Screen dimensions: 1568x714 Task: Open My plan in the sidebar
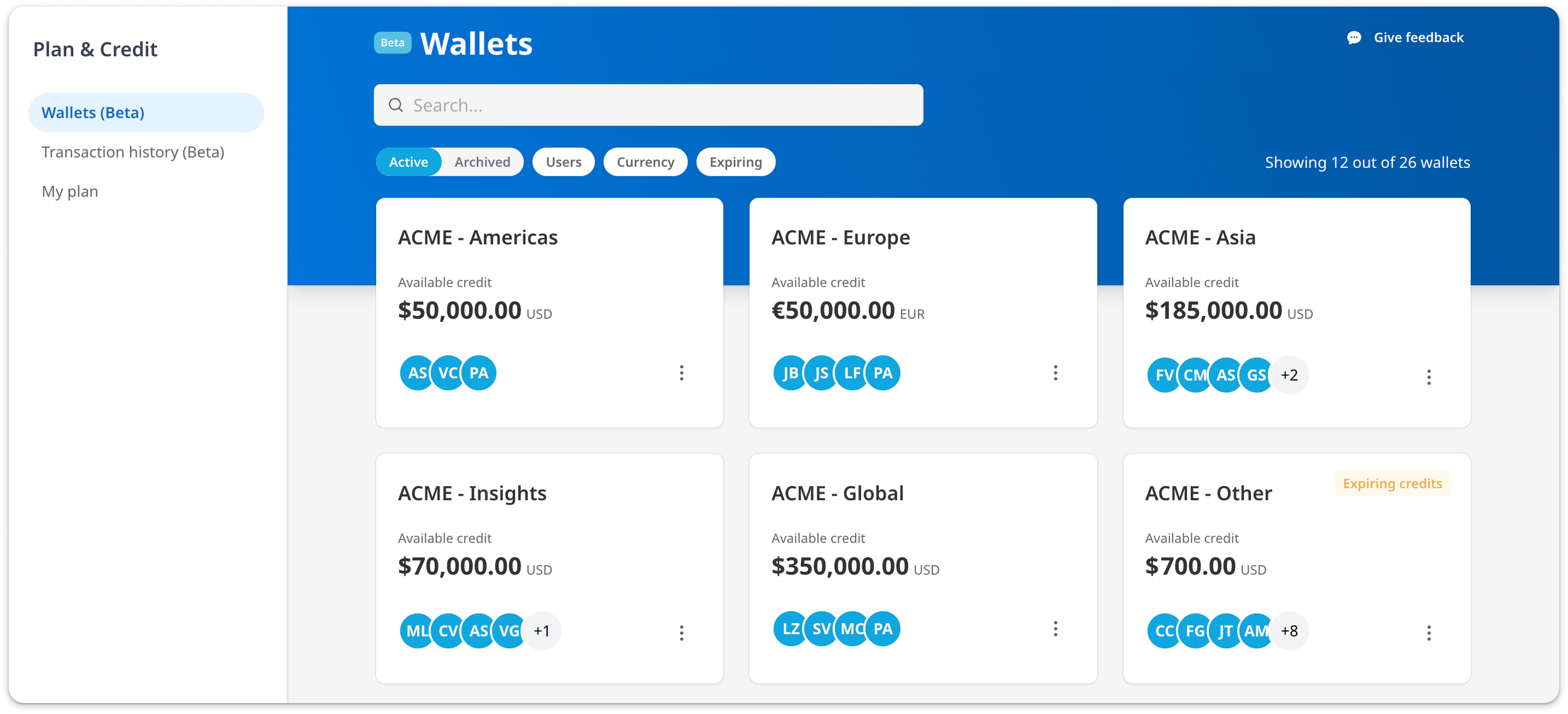[70, 192]
